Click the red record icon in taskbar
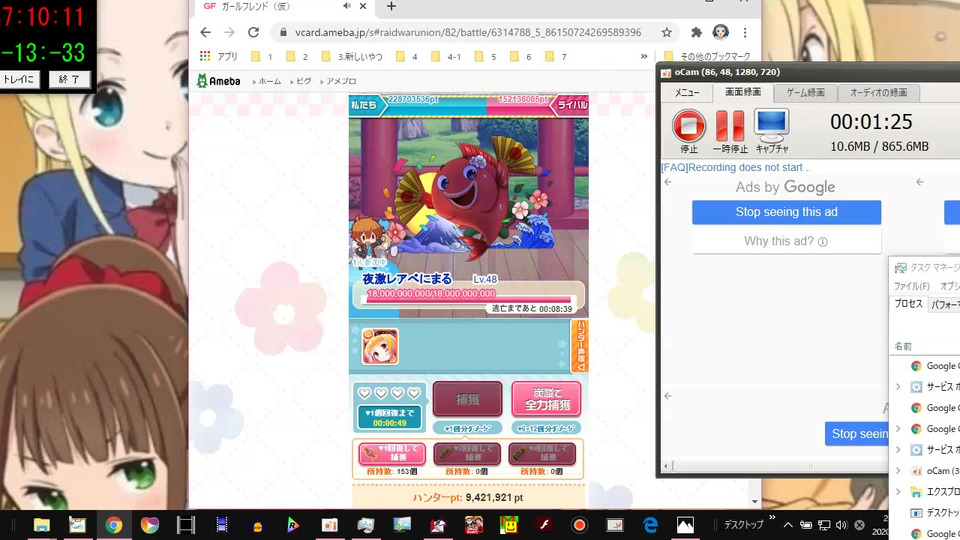 coord(579,525)
